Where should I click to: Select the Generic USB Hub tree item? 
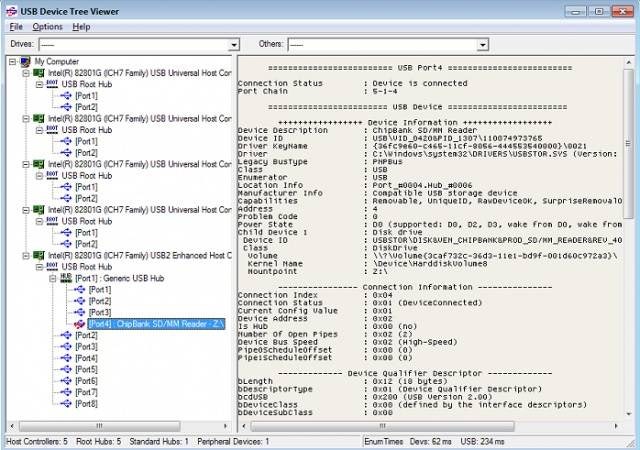pyautogui.click(x=120, y=278)
